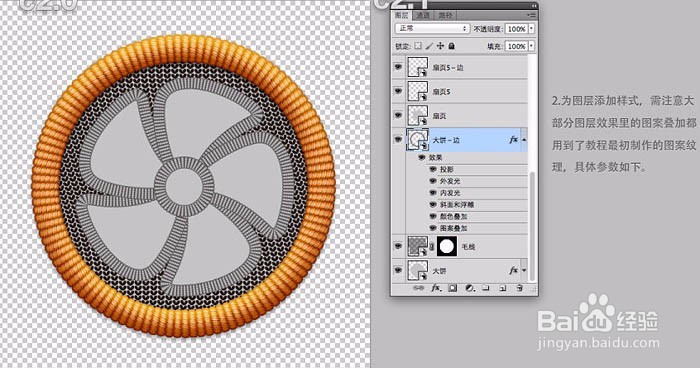700x368 pixels.
Task: Switch to the 通道 tab
Action: pos(422,15)
